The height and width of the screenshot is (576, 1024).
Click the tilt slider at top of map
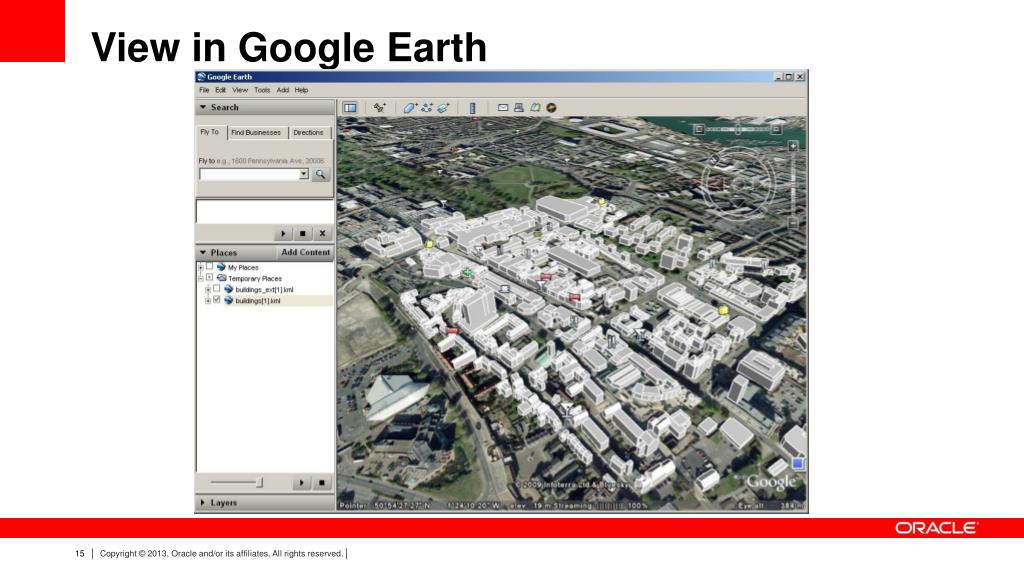click(738, 129)
